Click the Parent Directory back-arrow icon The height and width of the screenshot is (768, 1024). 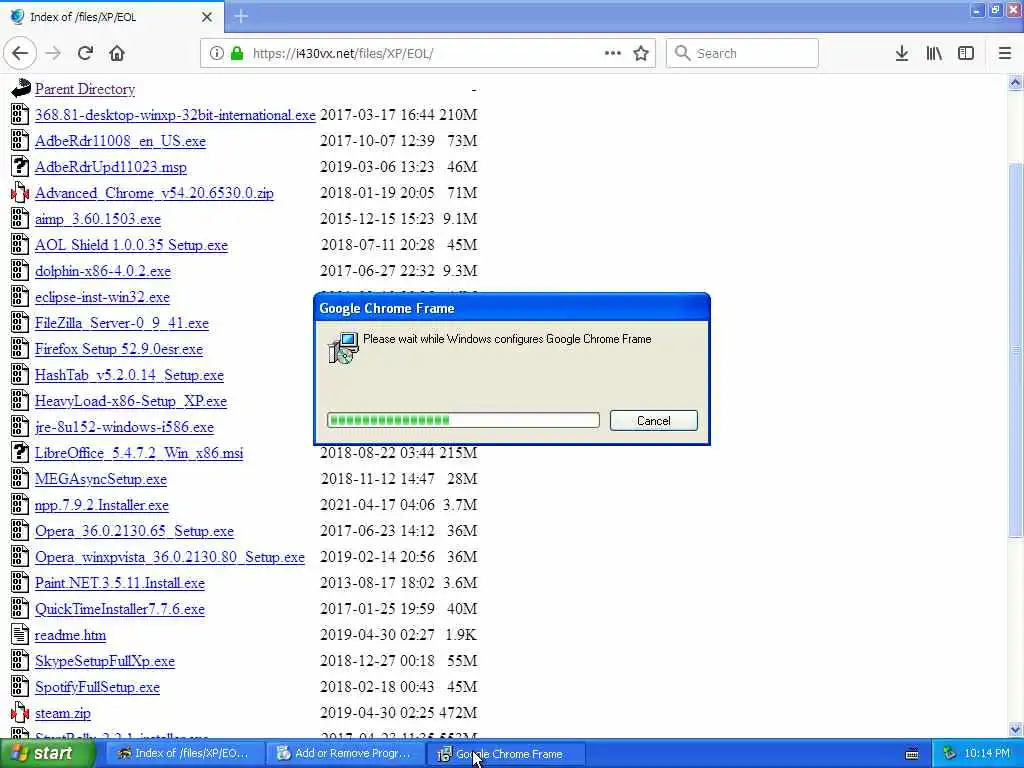pyautogui.click(x=20, y=89)
